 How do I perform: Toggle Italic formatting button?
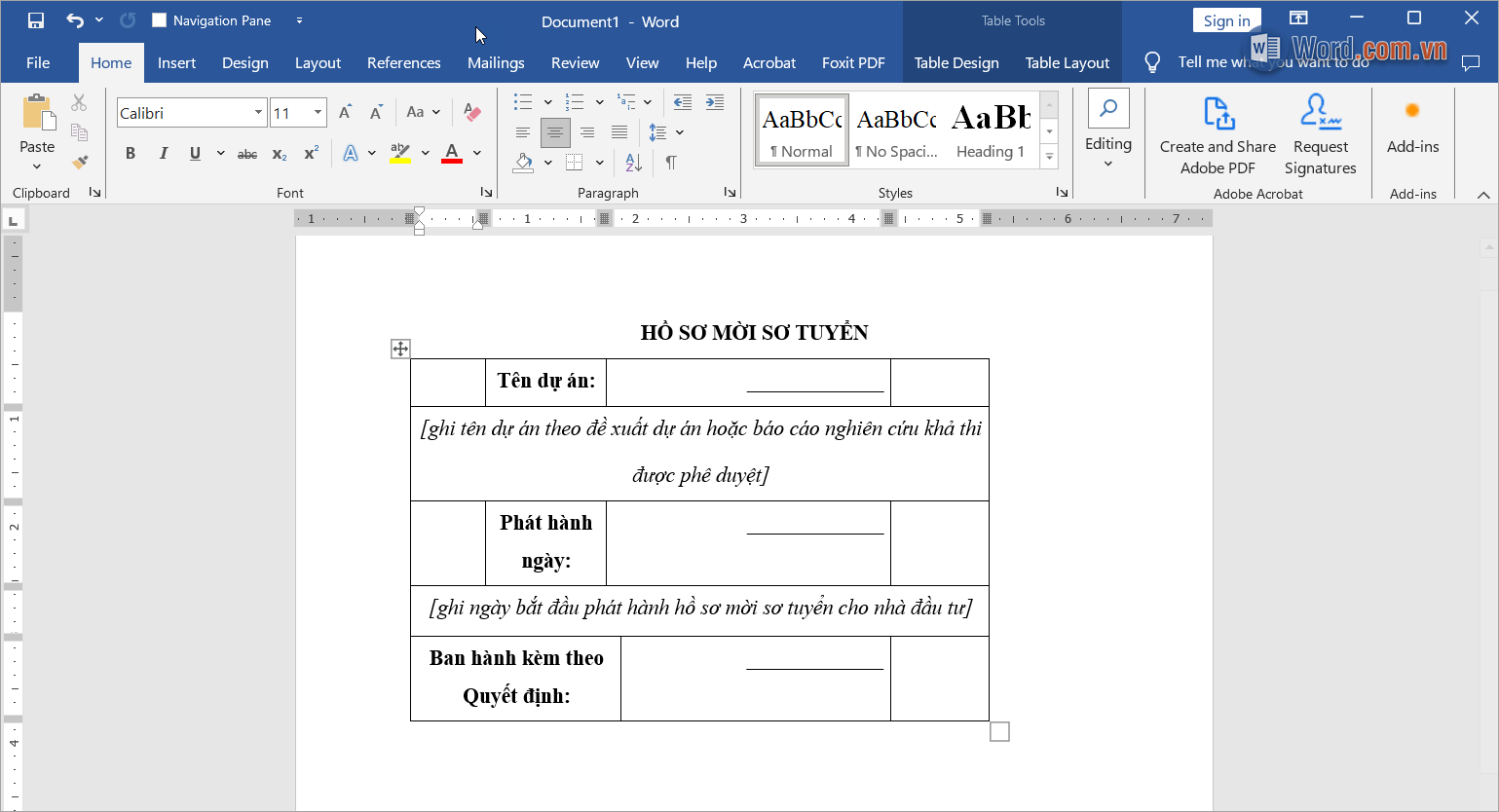tap(163, 154)
